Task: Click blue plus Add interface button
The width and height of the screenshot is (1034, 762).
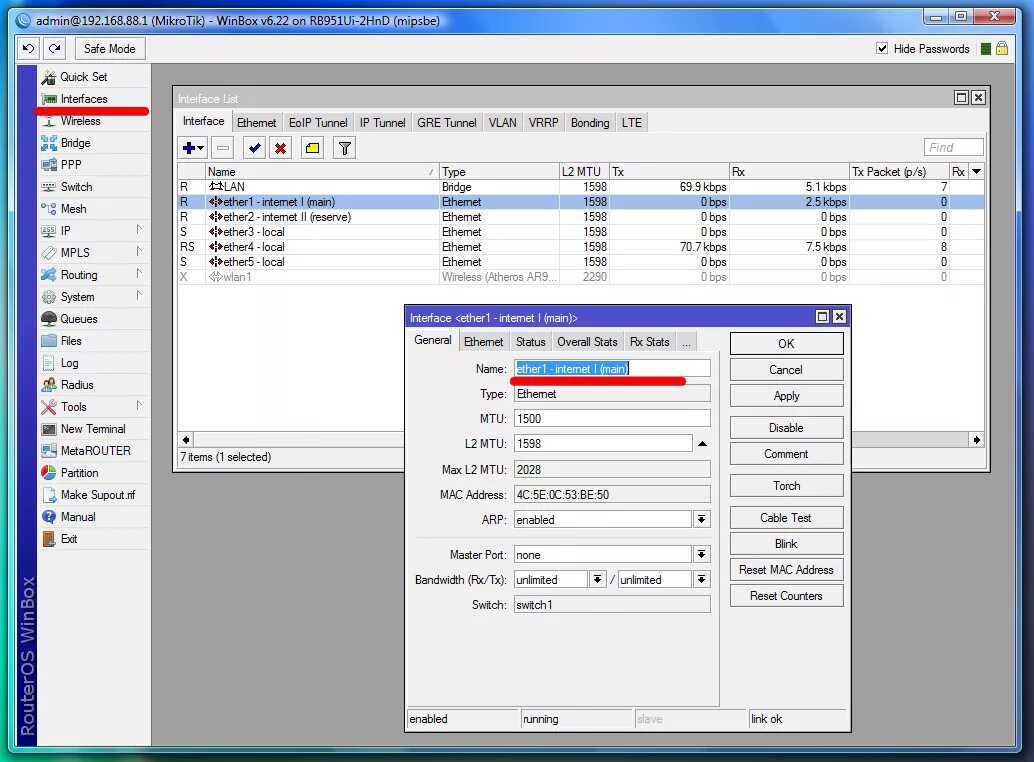Action: [193, 148]
